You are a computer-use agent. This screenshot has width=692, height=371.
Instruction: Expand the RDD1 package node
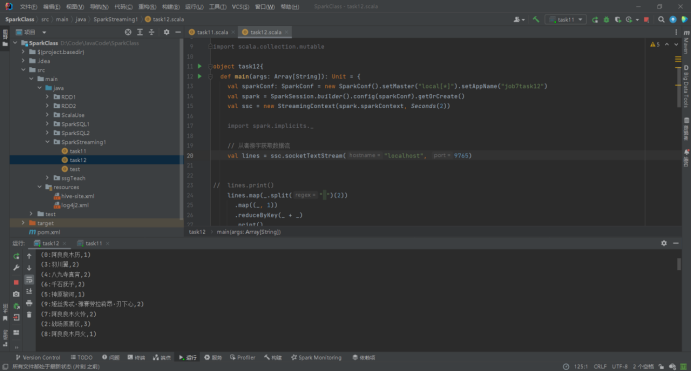47,97
